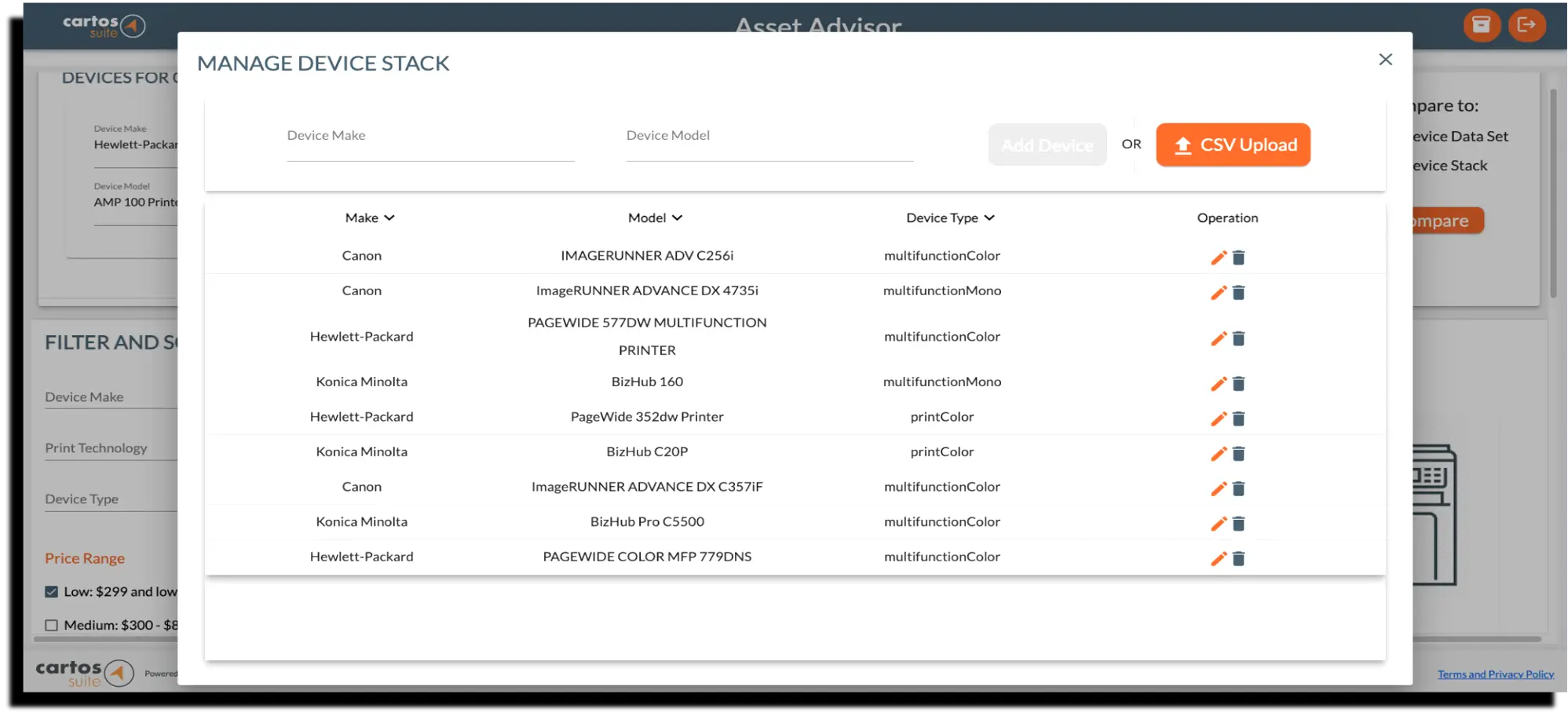Edit the BizHub C20P device
This screenshot has width=1568, height=716.
coord(1218,454)
